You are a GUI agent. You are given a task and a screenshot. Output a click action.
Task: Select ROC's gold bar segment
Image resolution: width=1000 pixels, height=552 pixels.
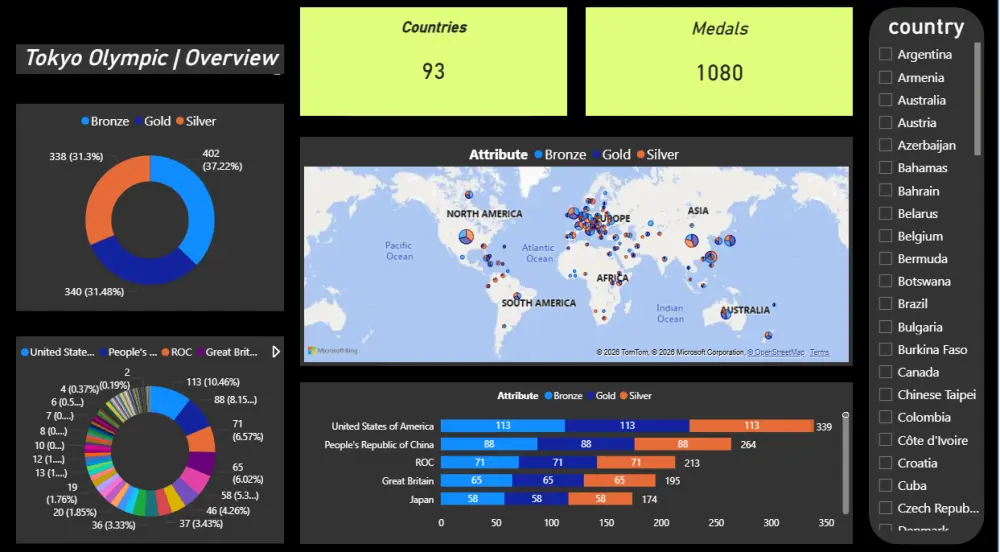(x=557, y=463)
